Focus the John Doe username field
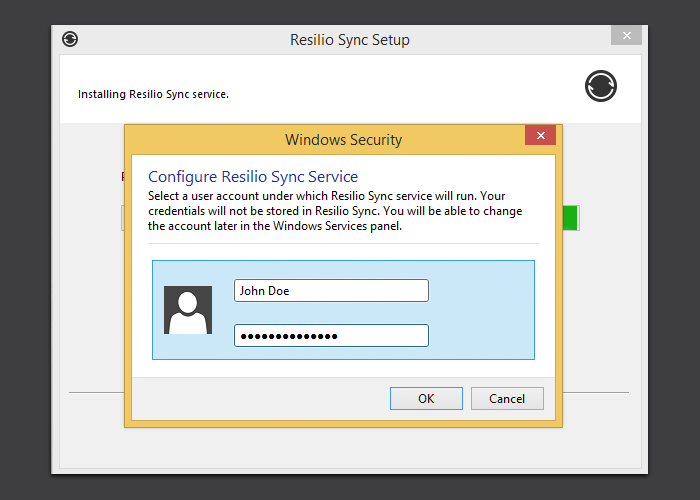Screen dimensions: 700x500 pyautogui.click(x=331, y=291)
